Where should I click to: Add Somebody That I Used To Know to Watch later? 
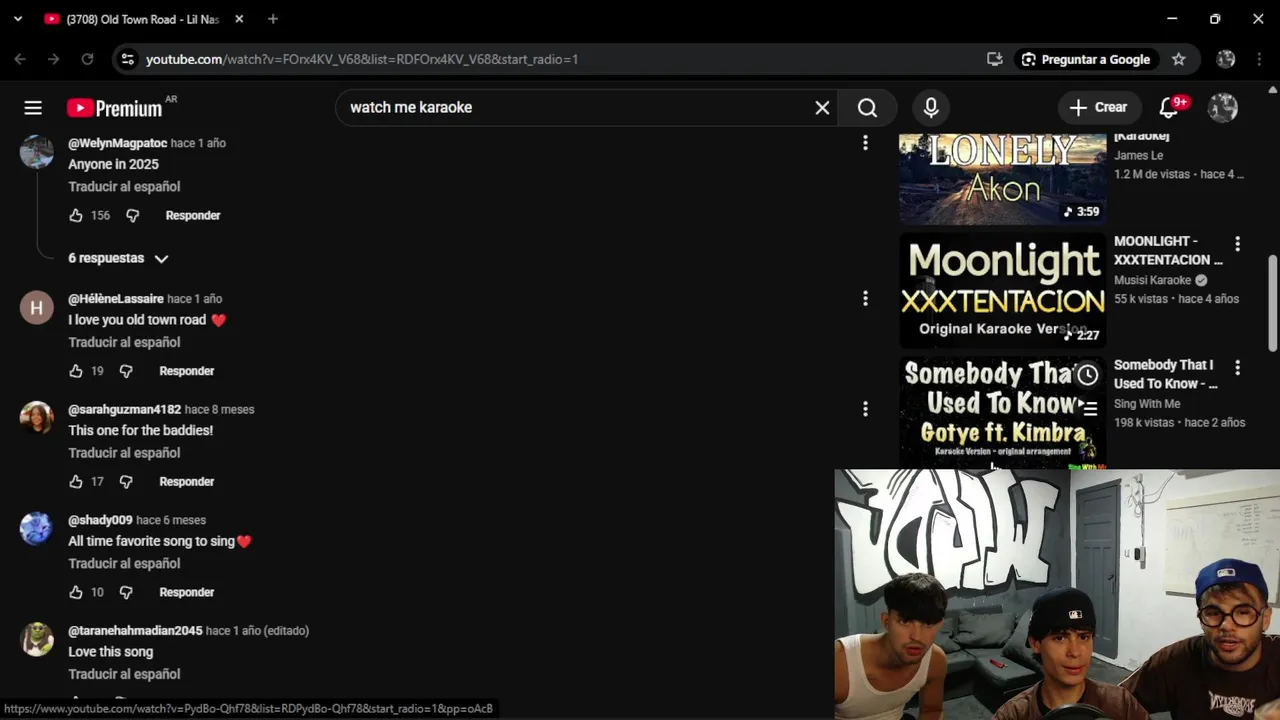(1087, 375)
